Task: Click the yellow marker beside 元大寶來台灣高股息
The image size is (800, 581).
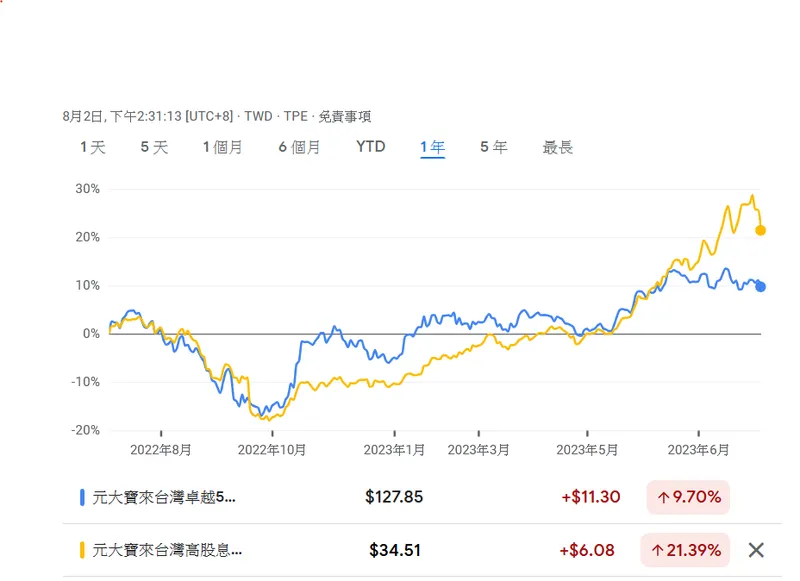Action: tap(81, 550)
